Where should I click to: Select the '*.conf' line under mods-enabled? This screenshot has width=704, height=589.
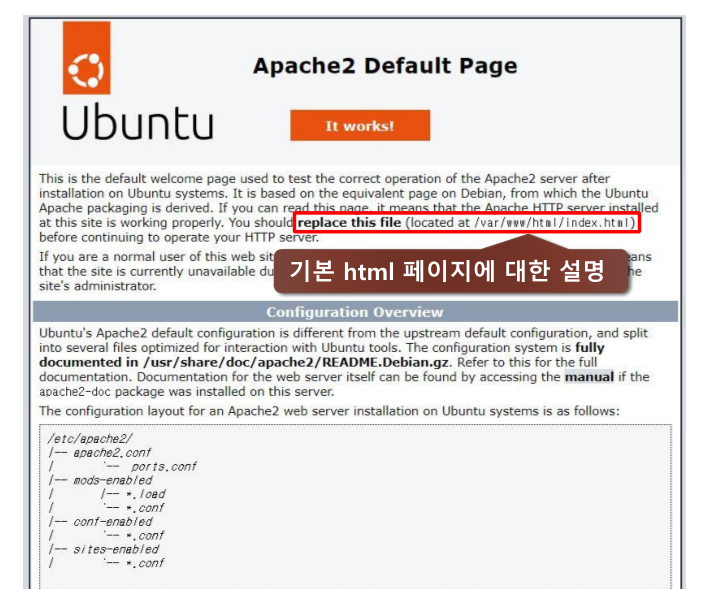click(106, 508)
